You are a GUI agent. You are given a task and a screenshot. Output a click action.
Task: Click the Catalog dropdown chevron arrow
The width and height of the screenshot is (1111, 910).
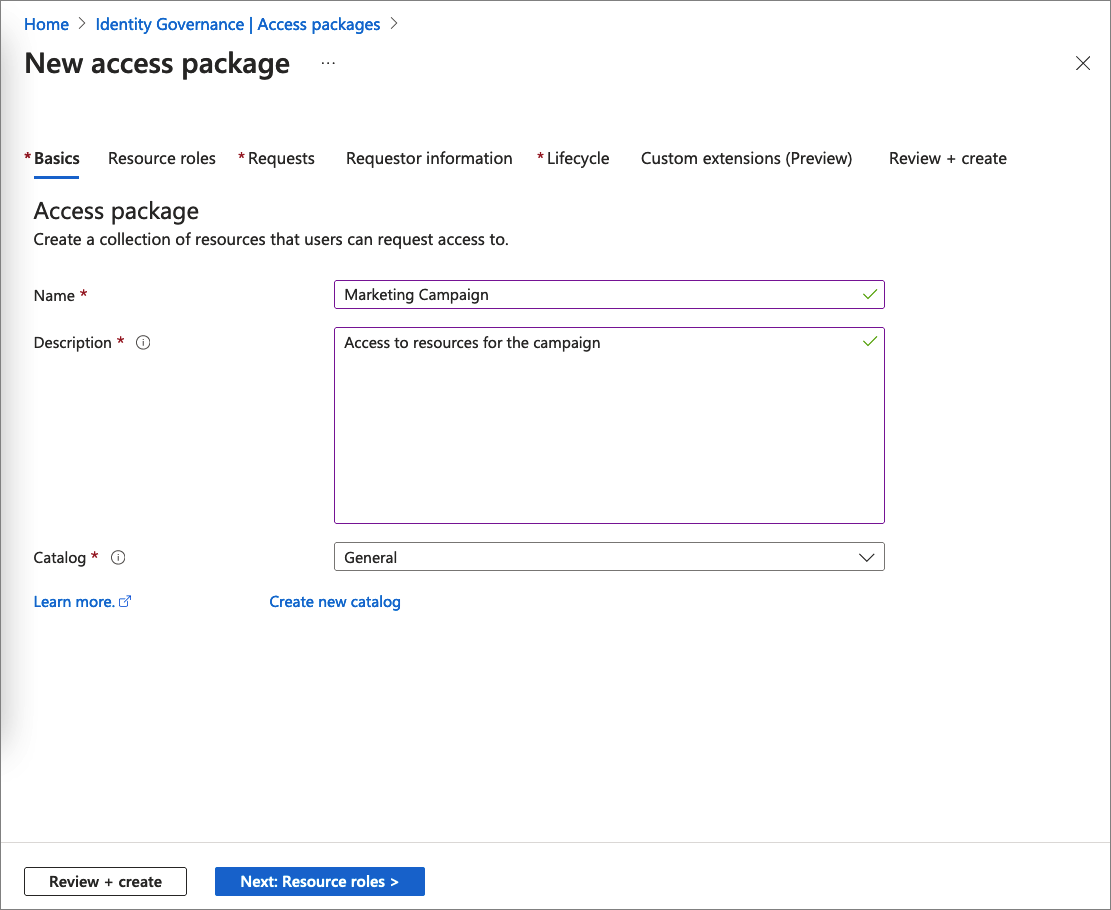tap(866, 557)
